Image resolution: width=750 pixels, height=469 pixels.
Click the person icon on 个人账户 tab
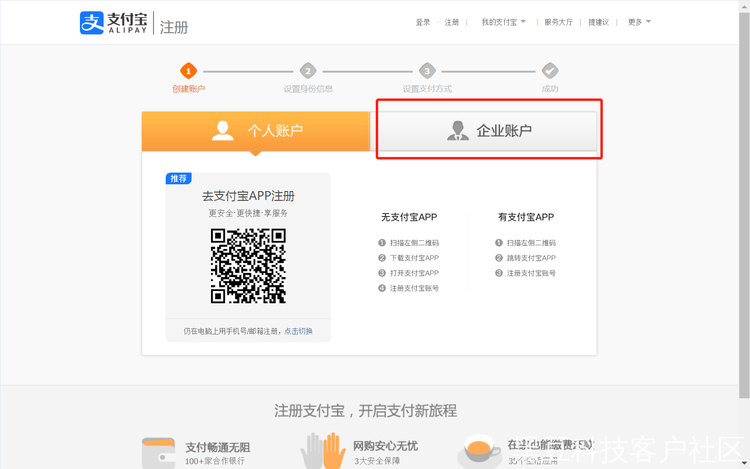point(222,131)
